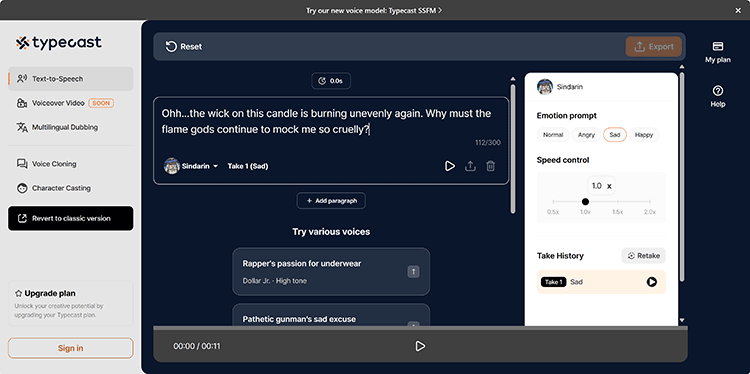750x374 pixels.
Task: Click Sindarin avatar in paragraph editor
Action: point(172,166)
